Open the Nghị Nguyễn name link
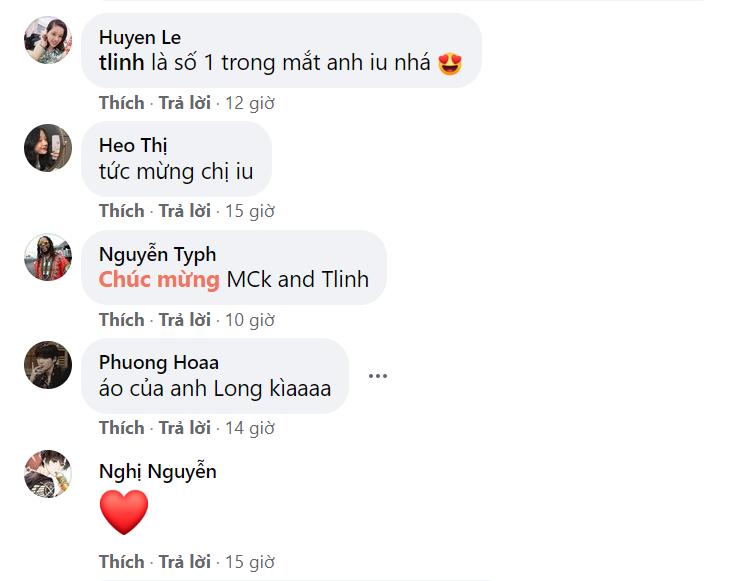The height and width of the screenshot is (581, 749). [158, 472]
